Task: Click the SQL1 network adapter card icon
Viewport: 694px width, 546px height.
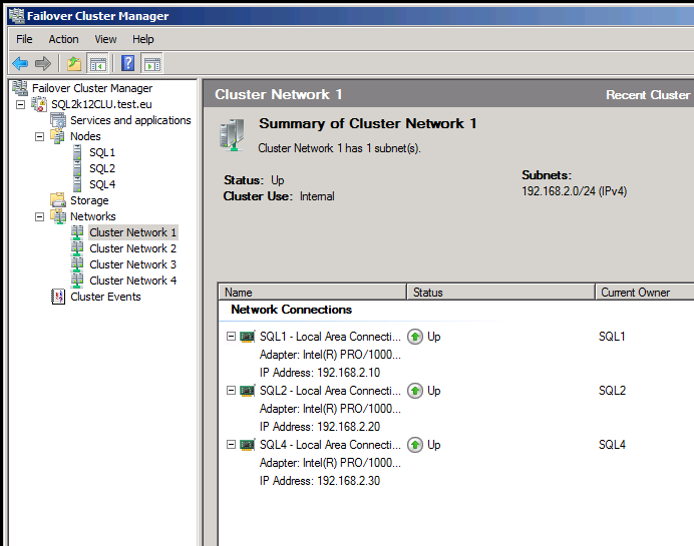Action: click(x=247, y=337)
